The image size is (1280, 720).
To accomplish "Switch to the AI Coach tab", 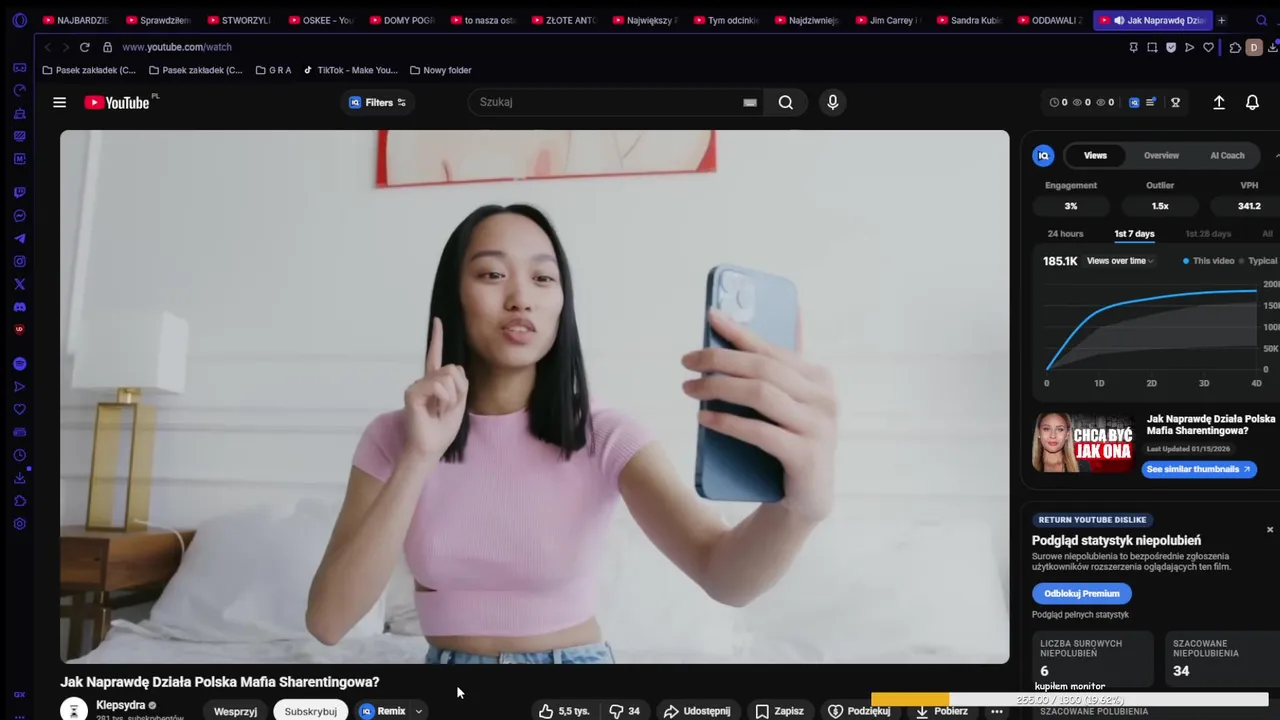I will click(1227, 155).
